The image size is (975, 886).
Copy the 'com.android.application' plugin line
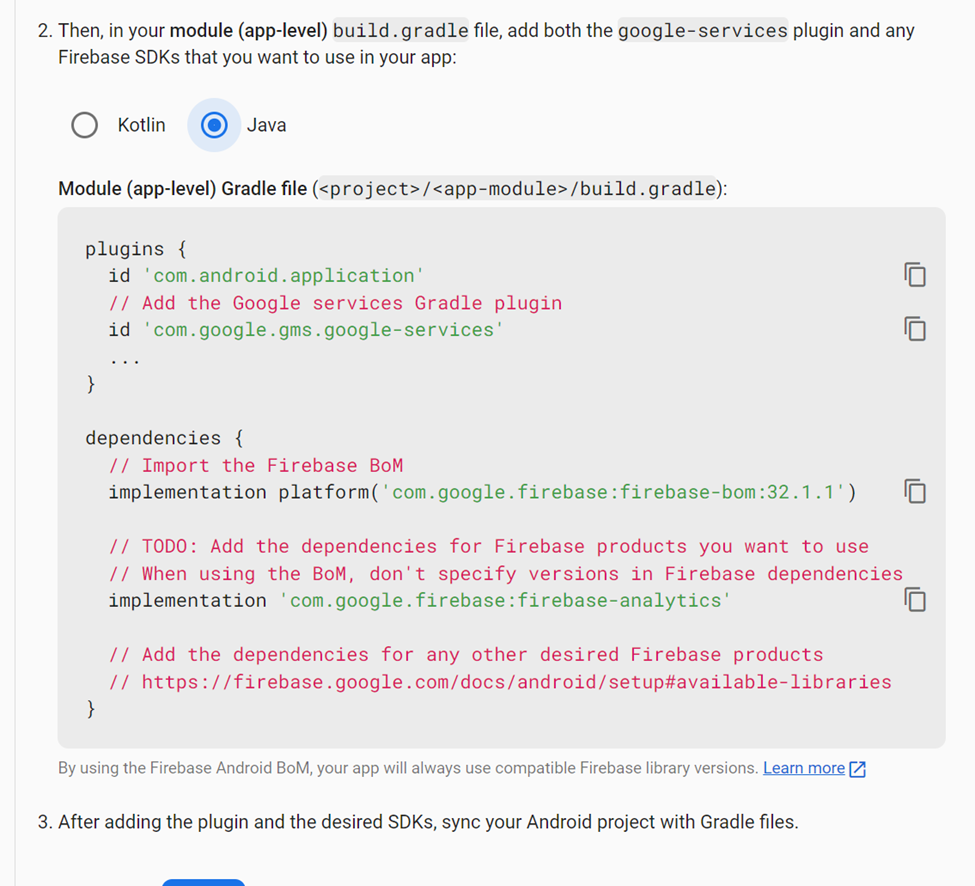click(915, 275)
